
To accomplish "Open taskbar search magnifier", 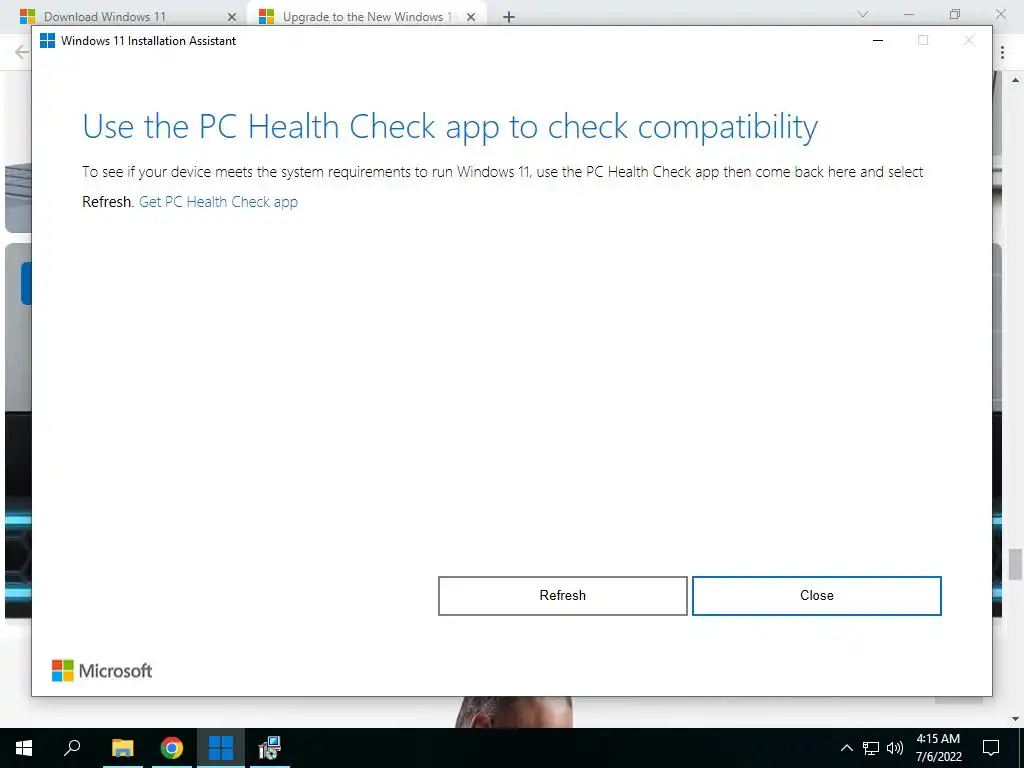I will click(x=72, y=748).
